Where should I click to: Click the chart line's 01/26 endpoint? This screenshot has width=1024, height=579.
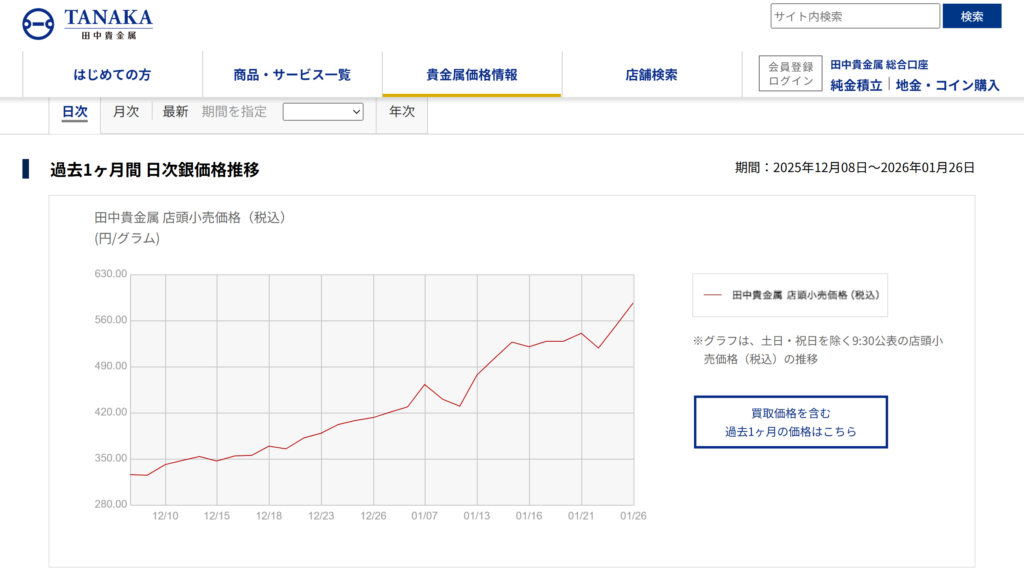click(633, 303)
